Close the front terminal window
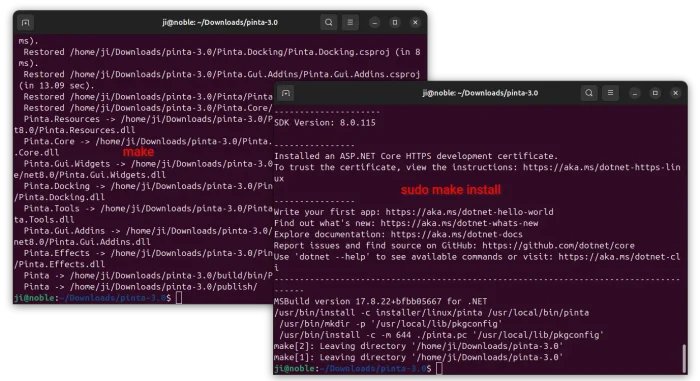700x381 pixels. (675, 93)
